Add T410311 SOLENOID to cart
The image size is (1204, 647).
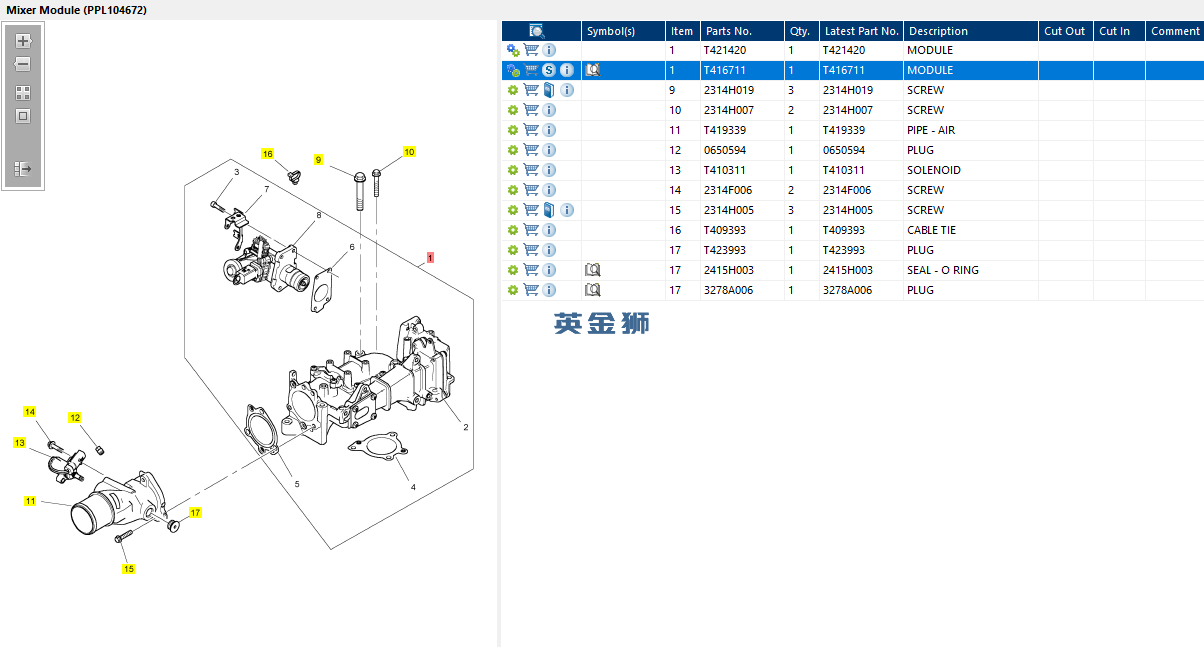(531, 170)
